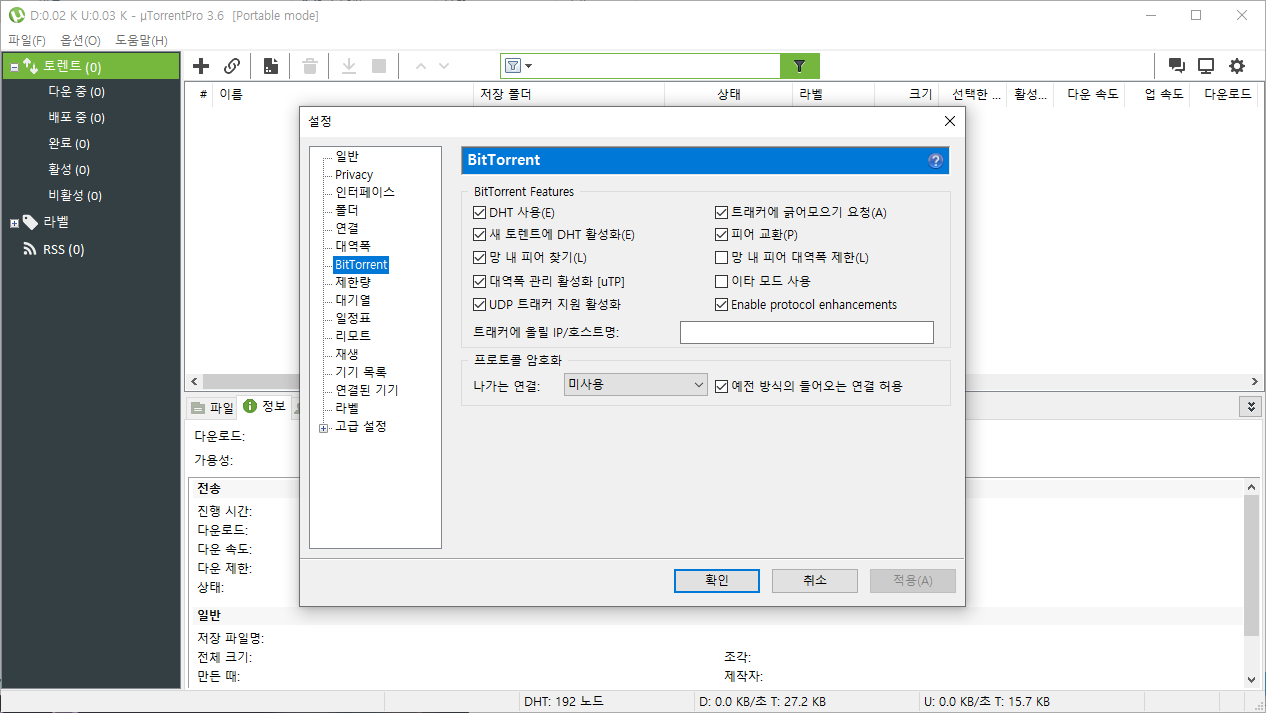Open the search filter dropdown arrow
This screenshot has width=1266, height=713.
click(529, 66)
